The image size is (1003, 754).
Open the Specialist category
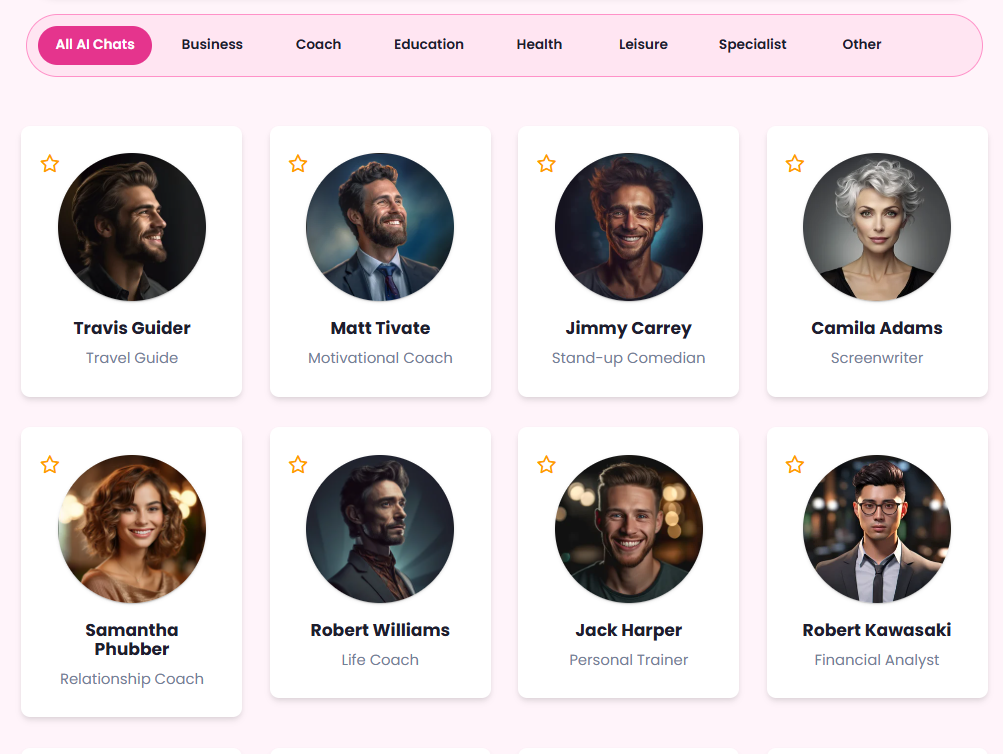pos(752,45)
